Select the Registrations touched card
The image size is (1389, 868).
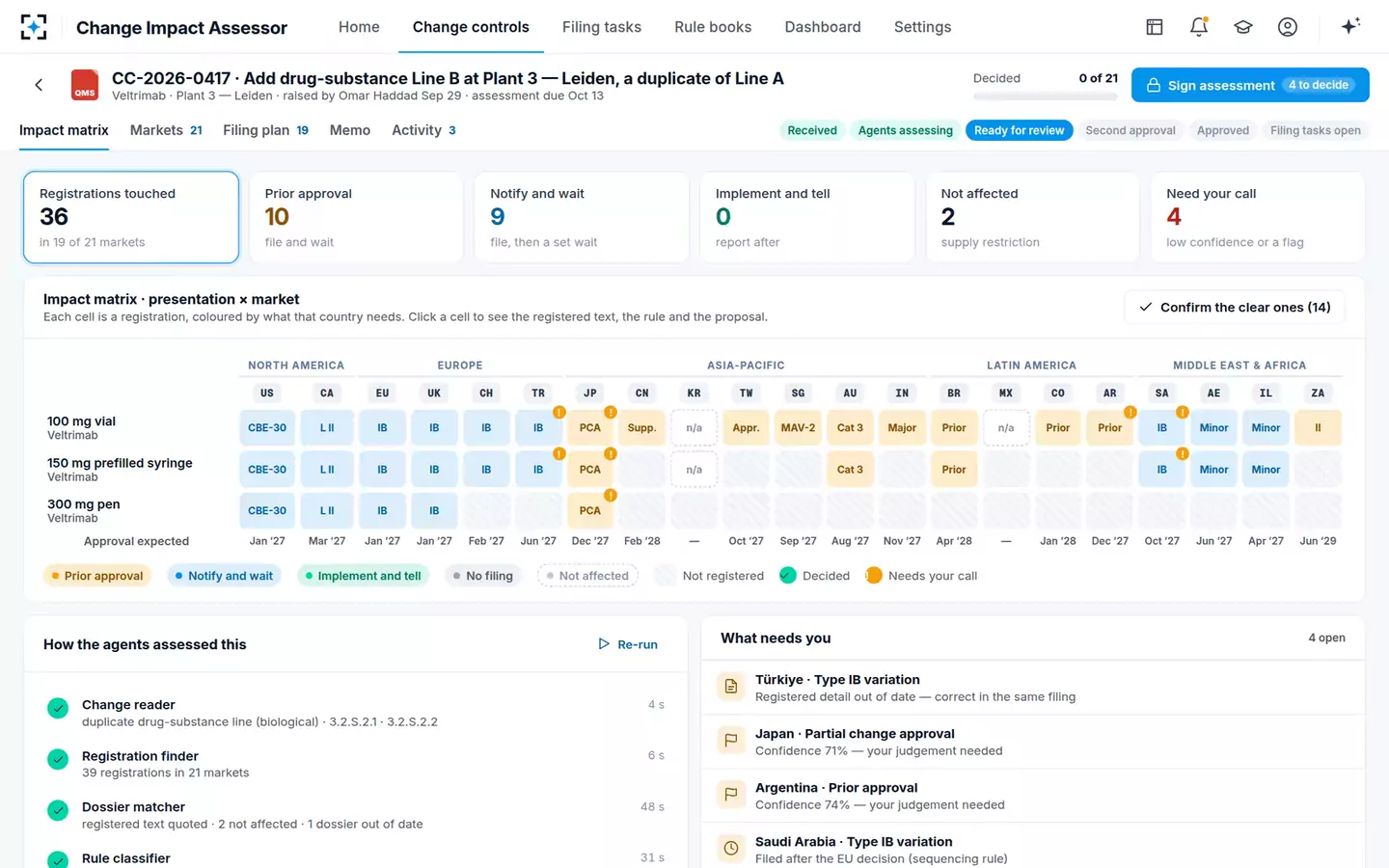click(x=131, y=217)
